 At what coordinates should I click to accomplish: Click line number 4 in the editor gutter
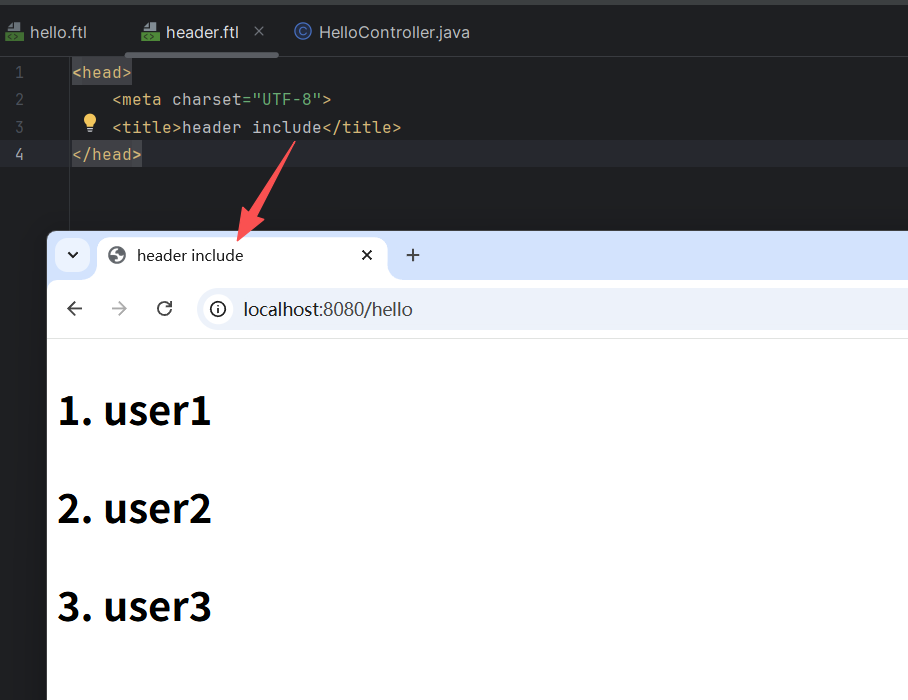point(19,154)
